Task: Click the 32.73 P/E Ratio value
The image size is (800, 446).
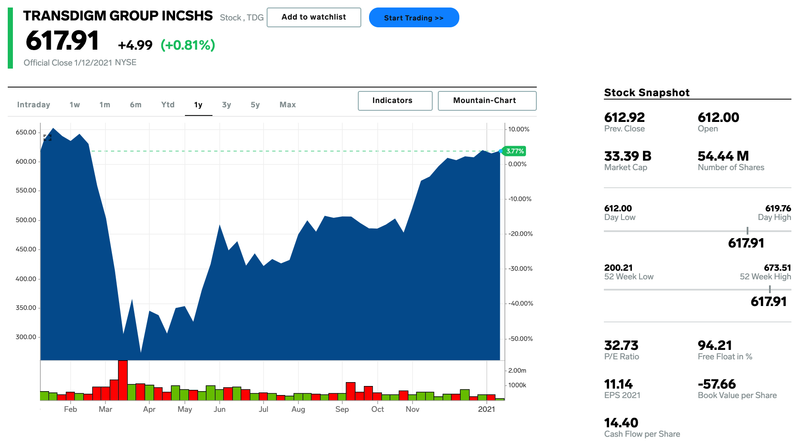Action: pyautogui.click(x=621, y=345)
